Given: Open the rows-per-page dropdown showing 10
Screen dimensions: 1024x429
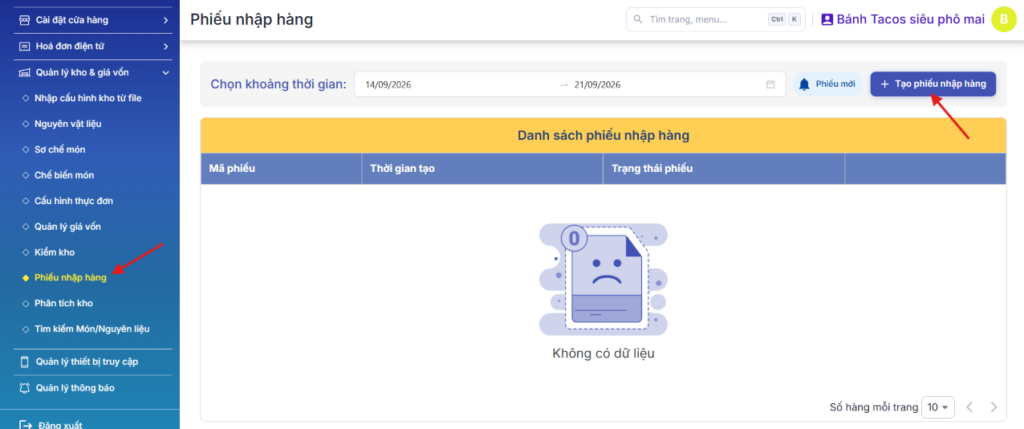Looking at the screenshot, I should (938, 407).
